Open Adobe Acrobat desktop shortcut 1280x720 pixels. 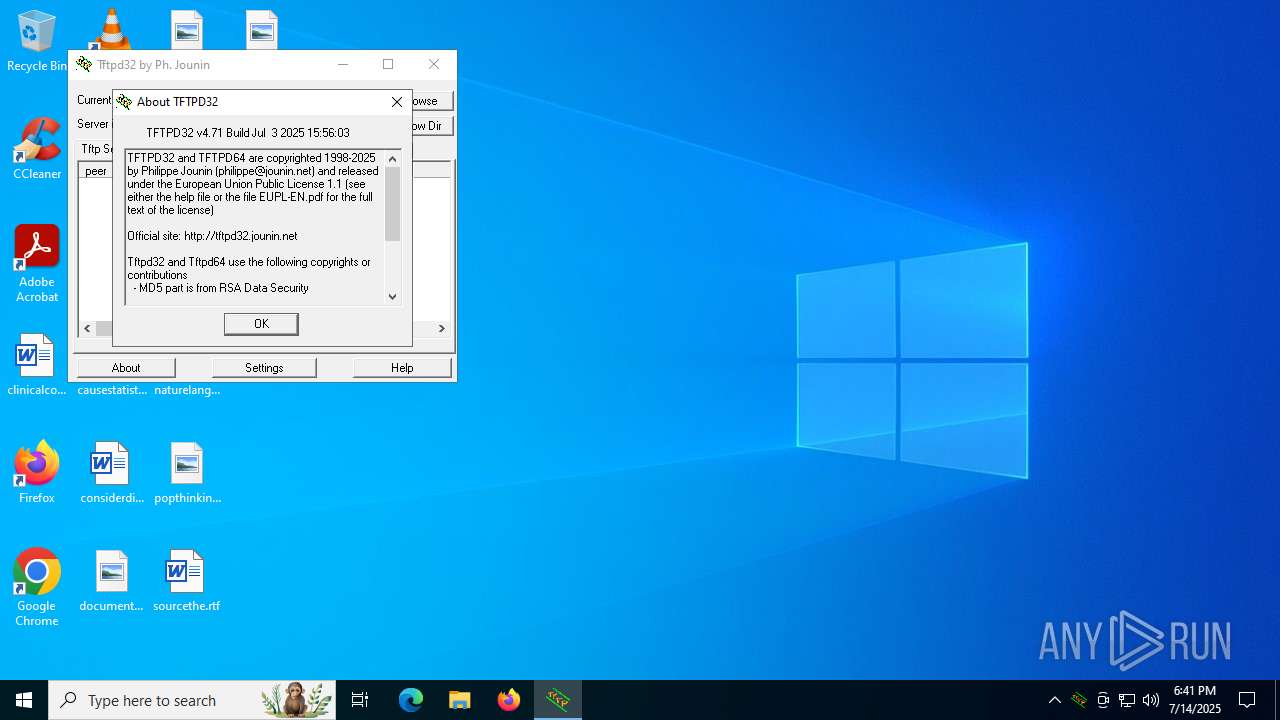coord(37,264)
